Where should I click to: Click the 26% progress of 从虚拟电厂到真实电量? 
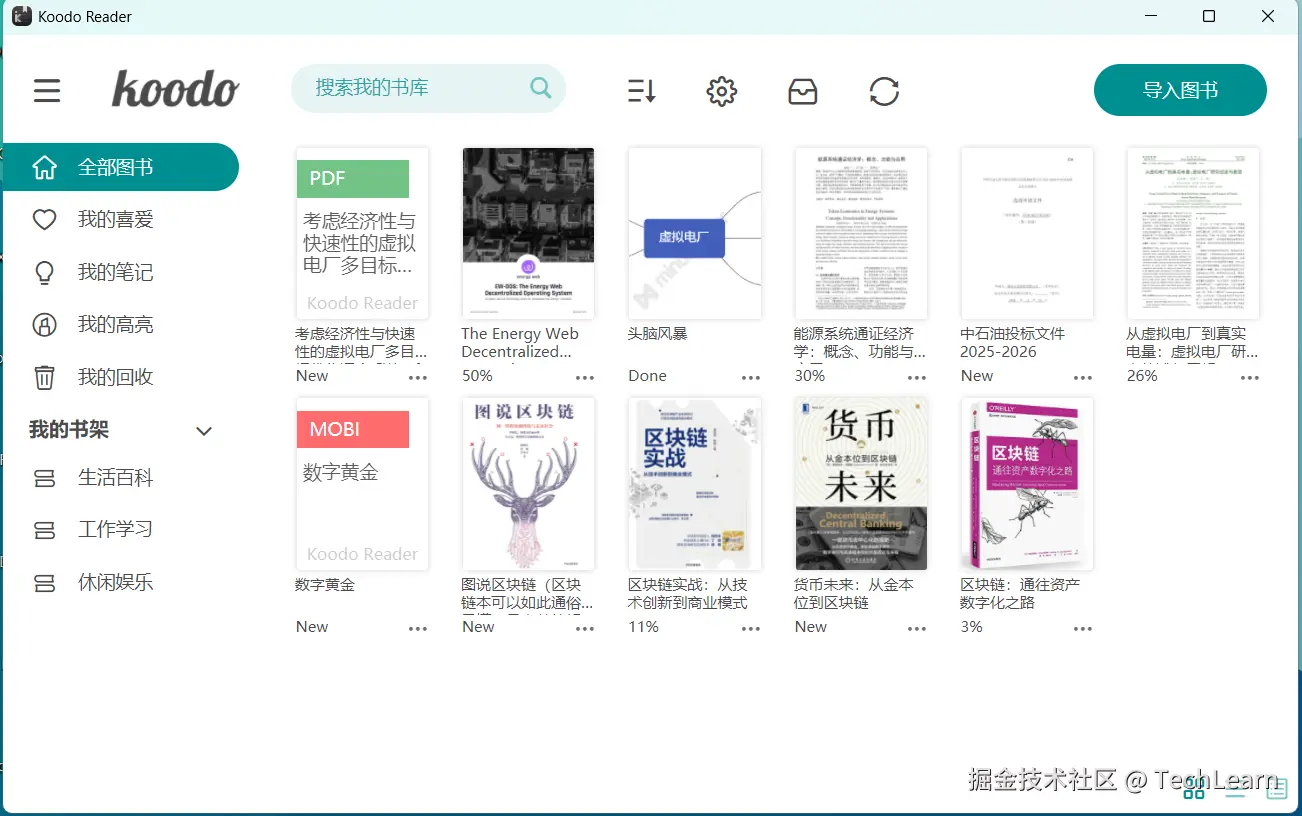[x=1142, y=376]
